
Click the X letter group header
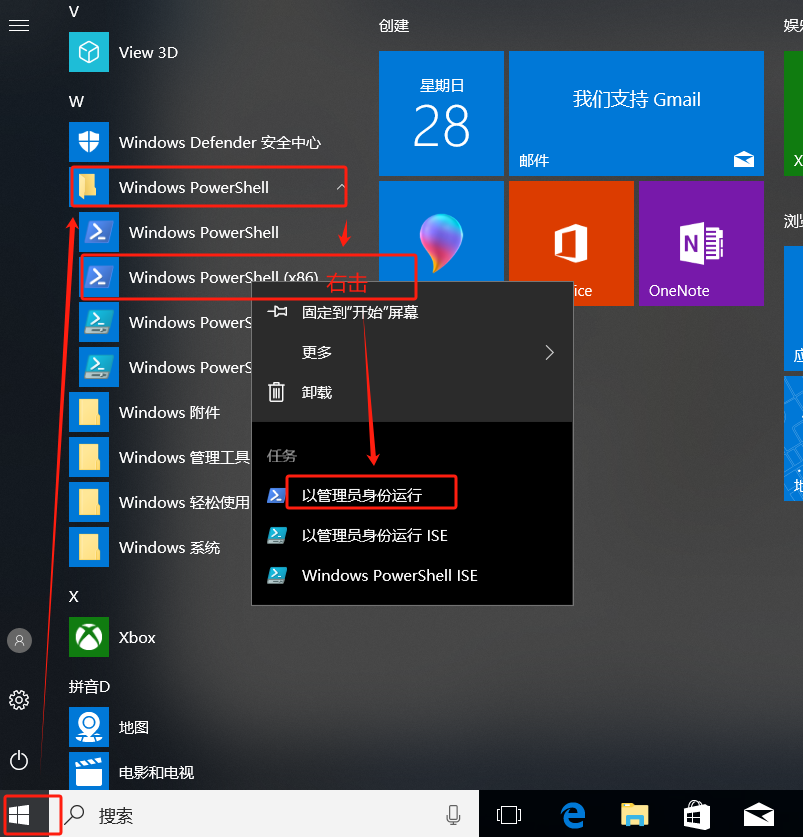coord(74,596)
